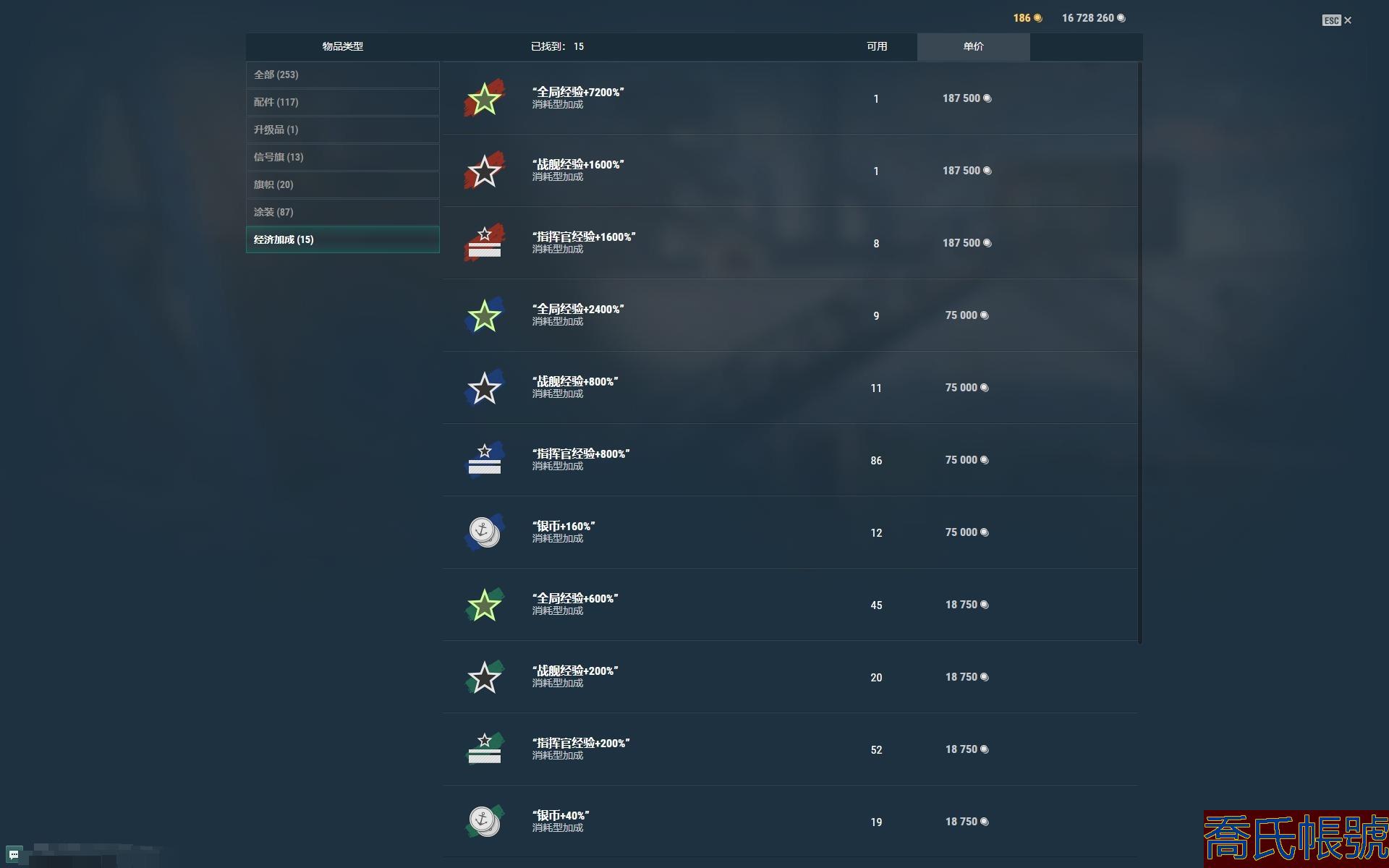Sort the list by 可用 column
This screenshot has height=868, width=1389.
pos(877,46)
